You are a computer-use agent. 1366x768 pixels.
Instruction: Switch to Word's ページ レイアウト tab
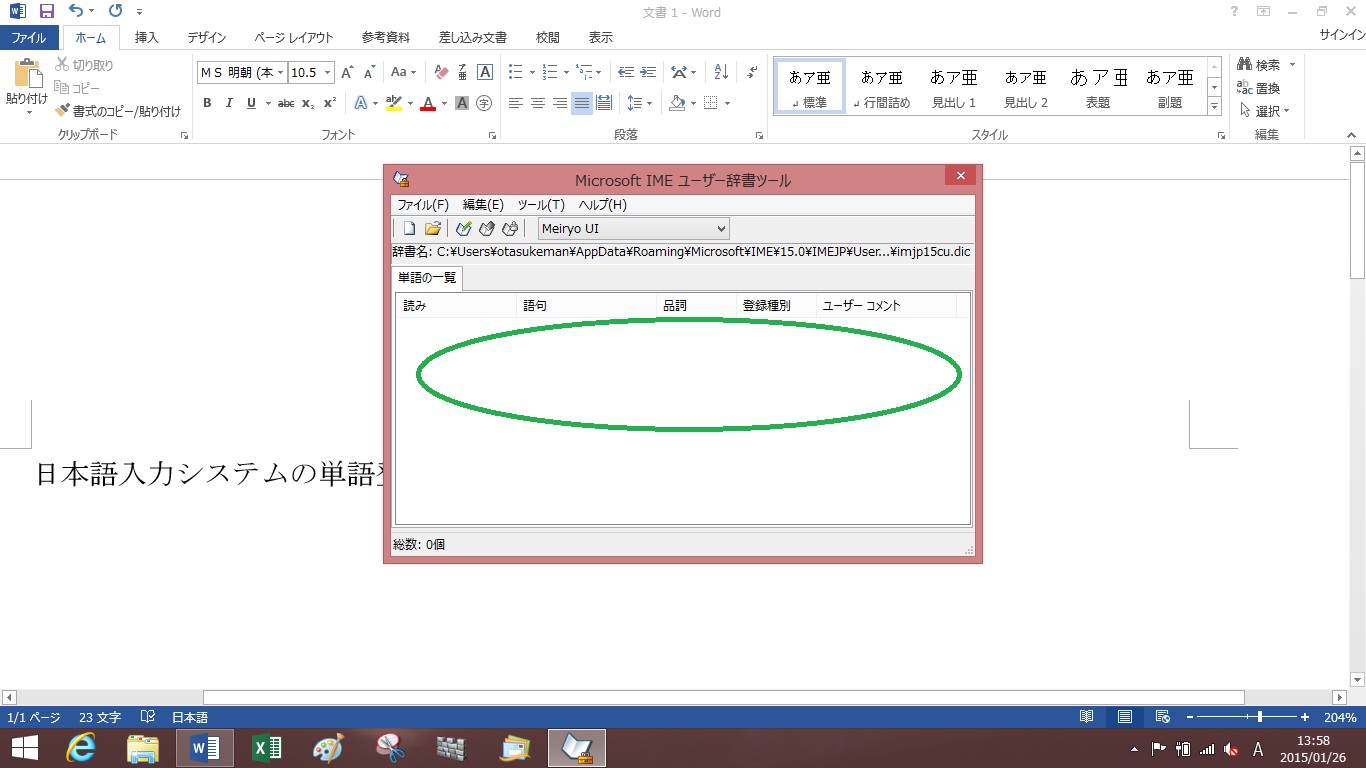click(294, 37)
